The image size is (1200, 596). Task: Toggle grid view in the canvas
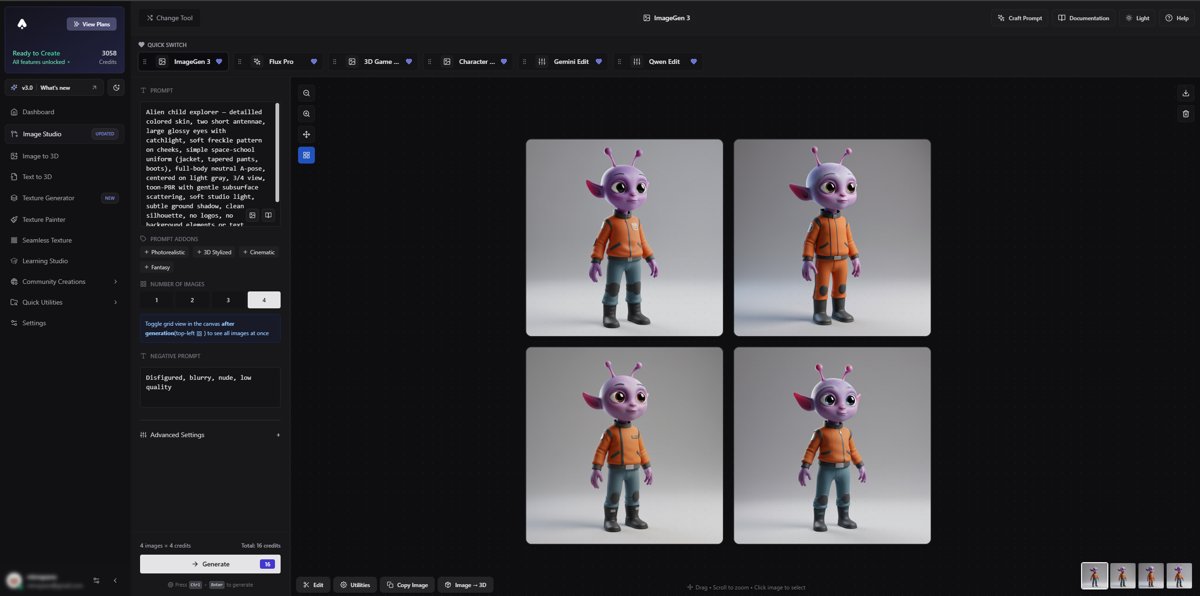306,155
